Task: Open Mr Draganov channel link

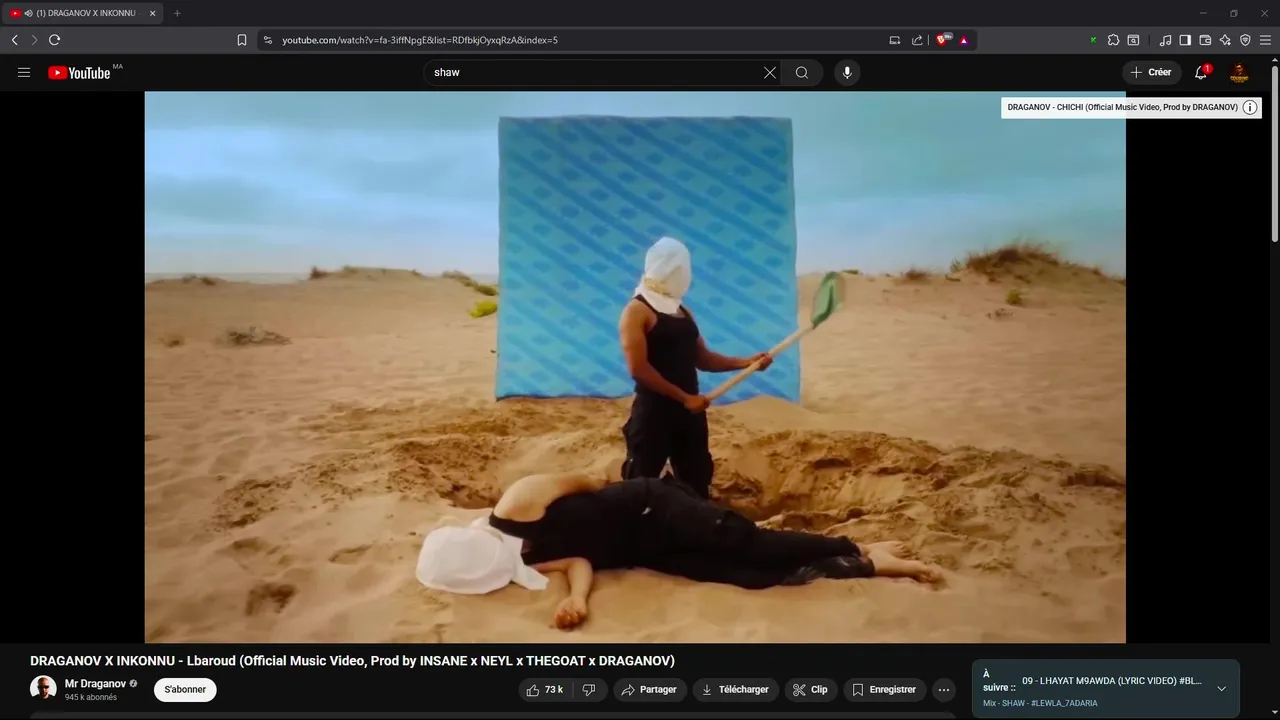Action: click(95, 684)
